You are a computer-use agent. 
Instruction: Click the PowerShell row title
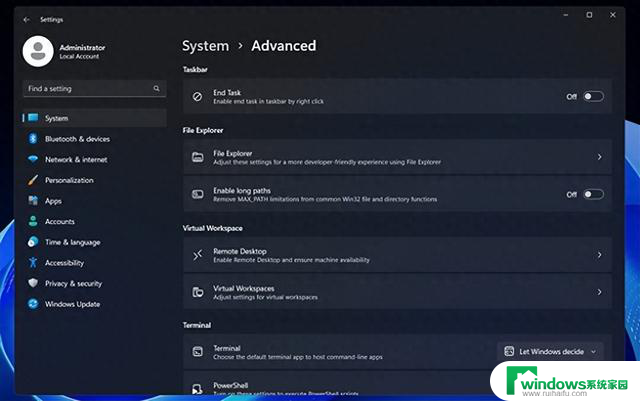(x=230, y=385)
